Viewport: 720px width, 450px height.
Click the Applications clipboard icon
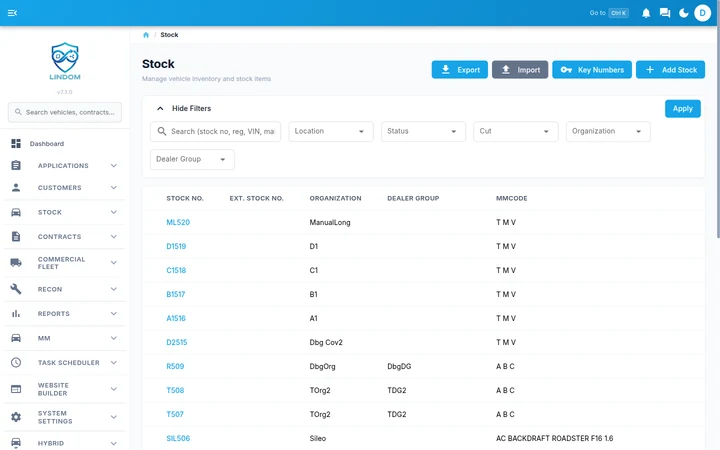(16, 165)
